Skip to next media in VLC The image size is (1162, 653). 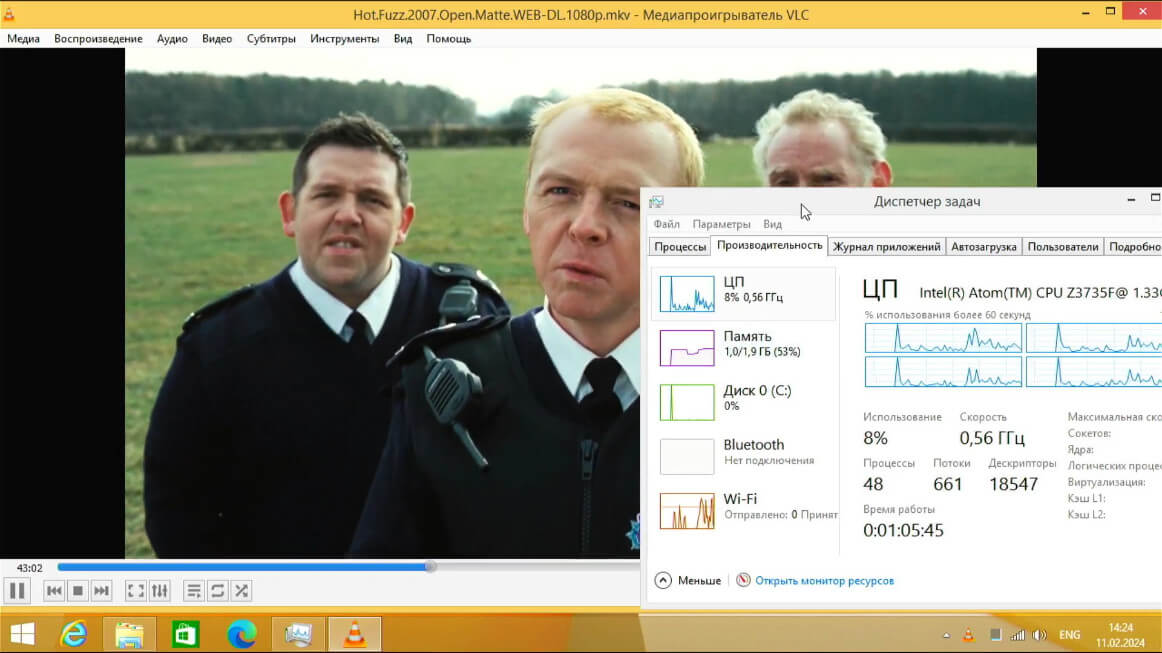(102, 591)
